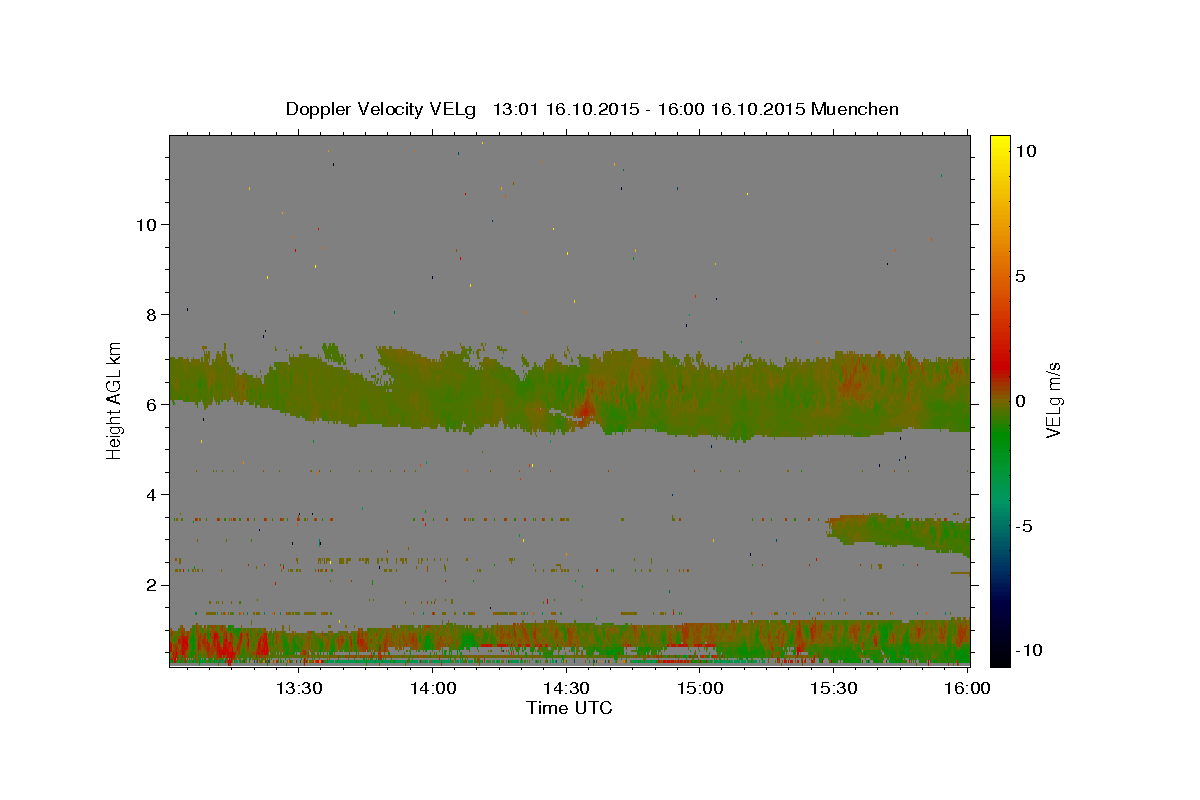
Task: Click the 15:00 time tick label
Action: tap(700, 688)
